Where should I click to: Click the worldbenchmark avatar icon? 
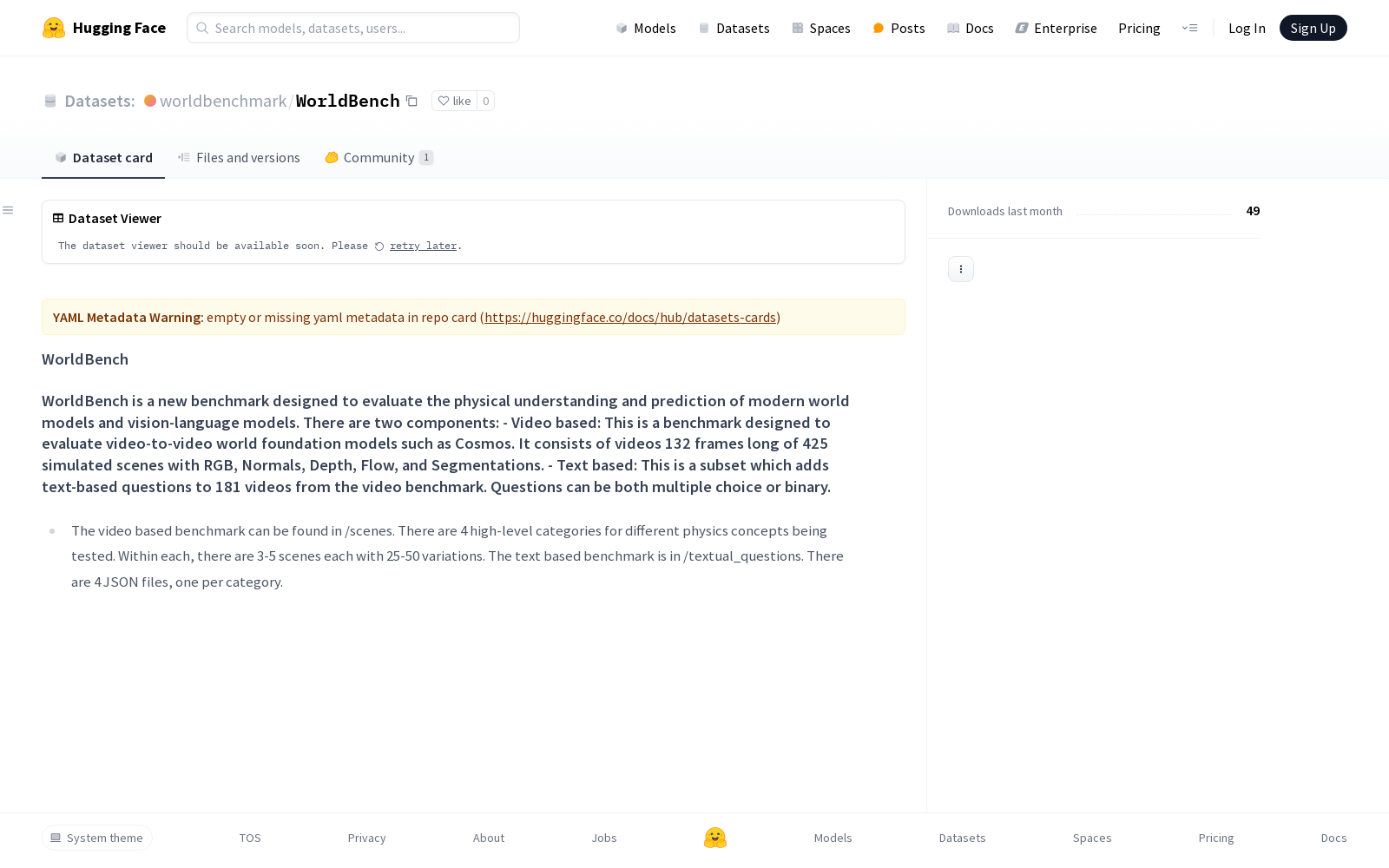(x=150, y=101)
